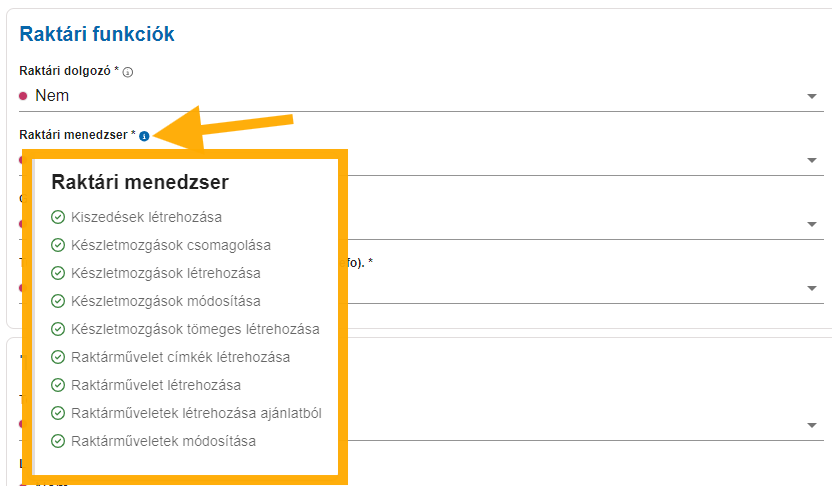Click the Raktárművelet létrehozása check icon

(58, 385)
